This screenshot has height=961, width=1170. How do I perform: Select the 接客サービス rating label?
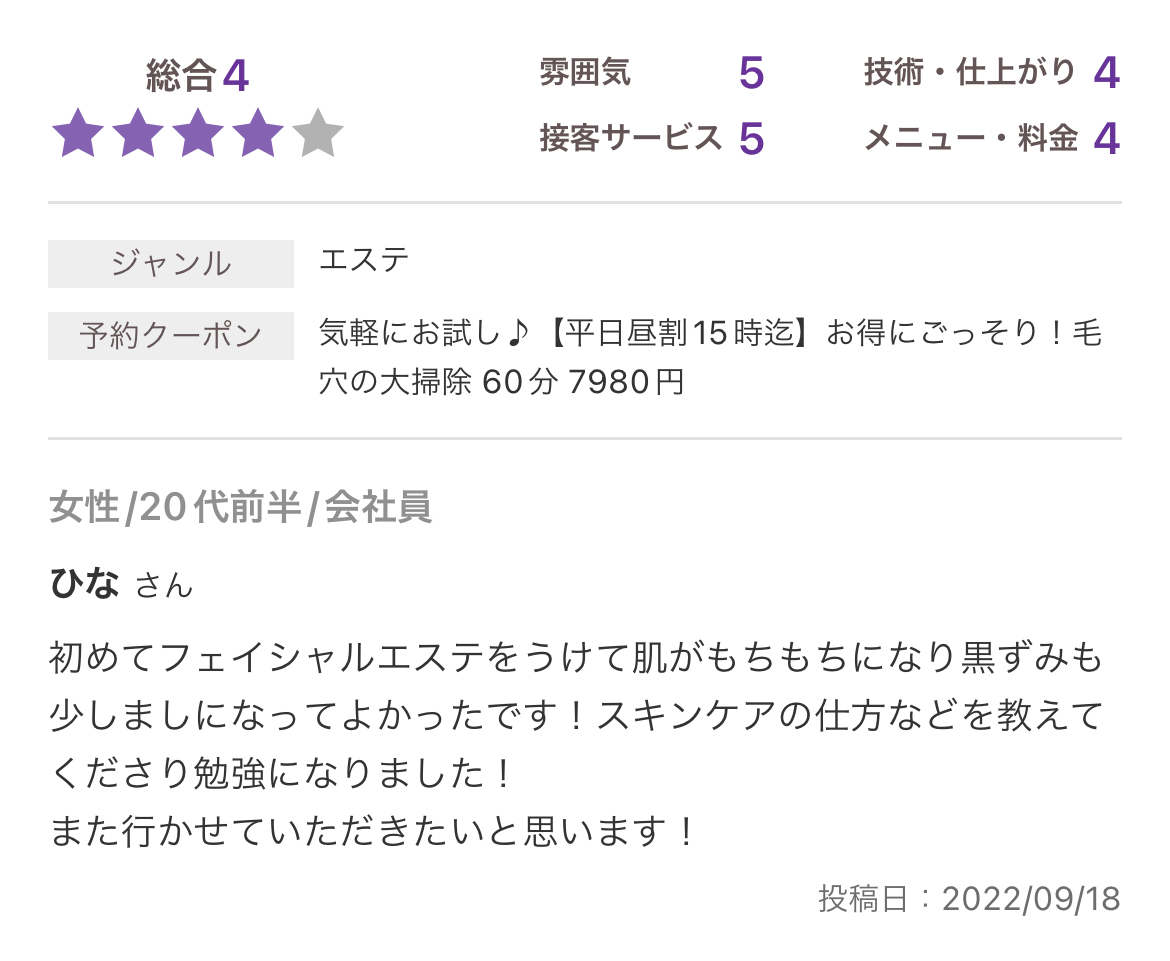[x=631, y=138]
